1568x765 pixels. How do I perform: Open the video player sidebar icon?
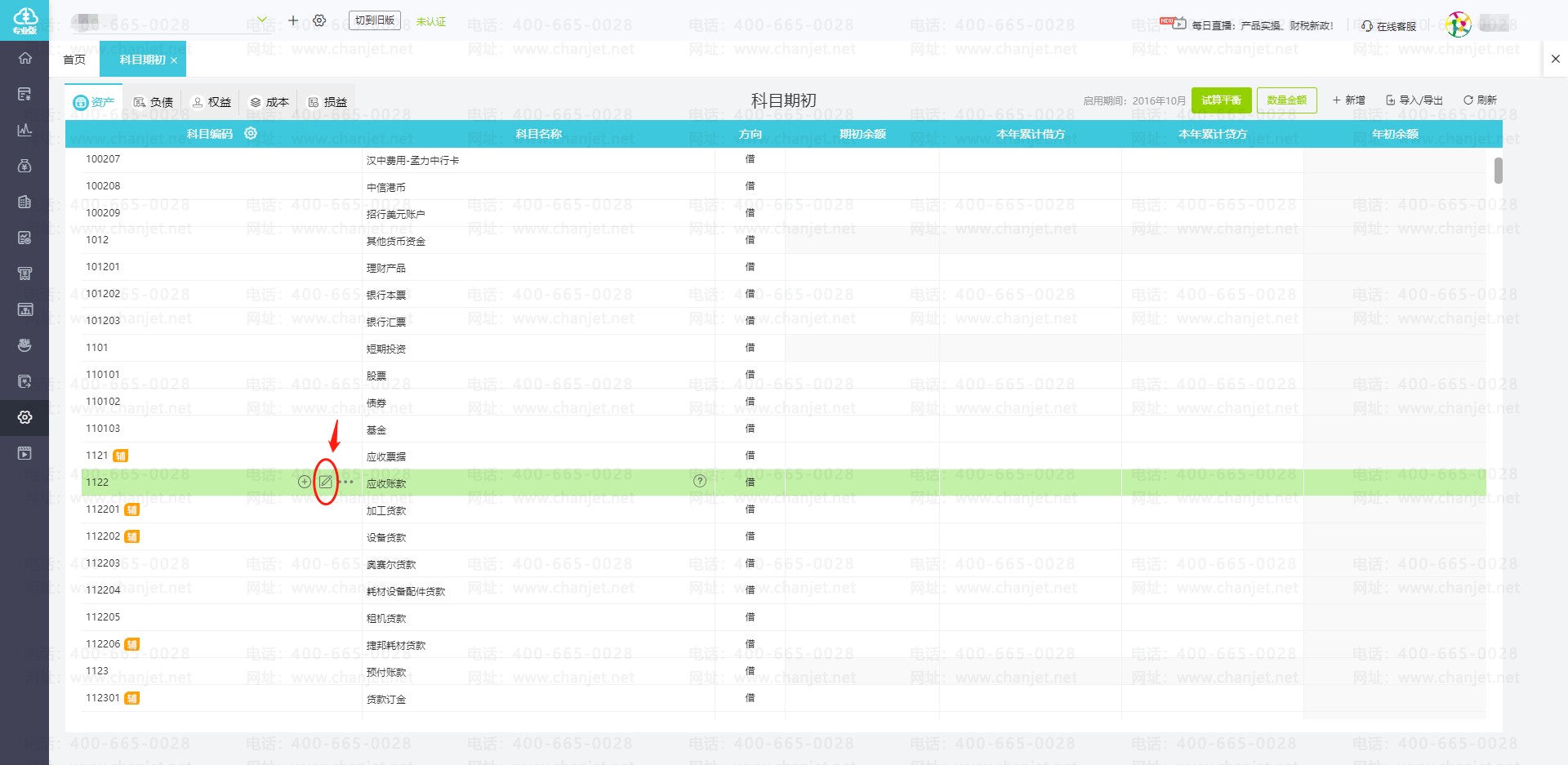pyautogui.click(x=24, y=453)
